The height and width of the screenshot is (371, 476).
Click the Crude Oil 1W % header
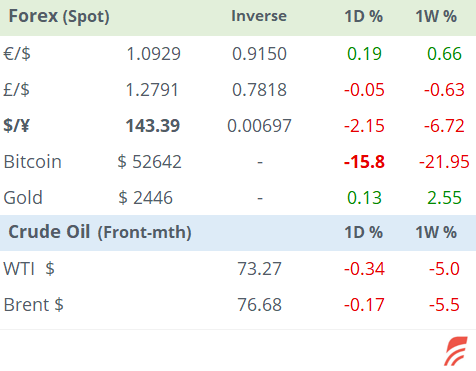tap(436, 232)
